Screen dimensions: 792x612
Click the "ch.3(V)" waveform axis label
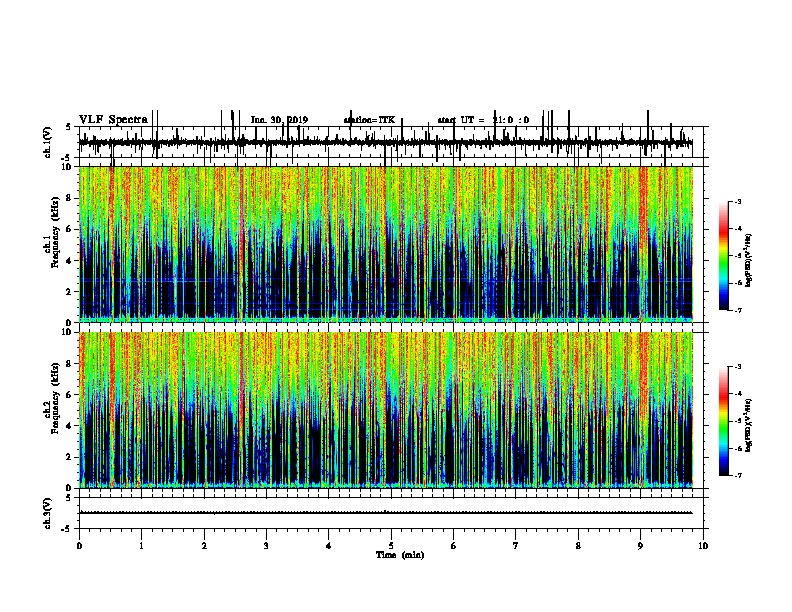(48, 513)
